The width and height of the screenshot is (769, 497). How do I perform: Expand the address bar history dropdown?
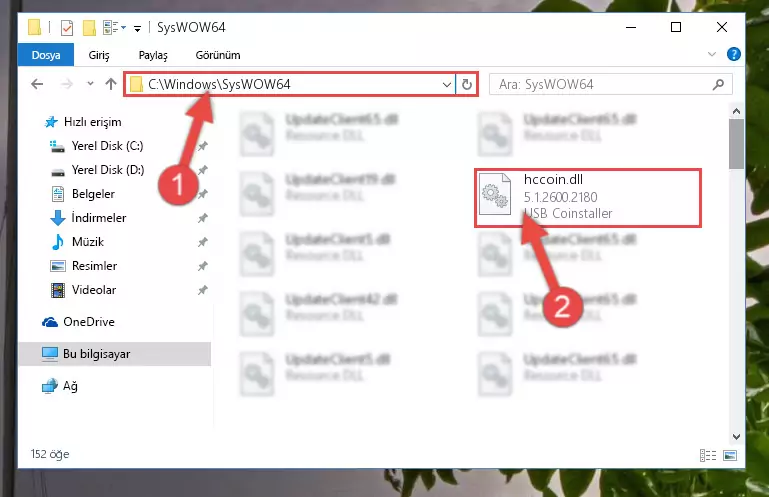(446, 84)
